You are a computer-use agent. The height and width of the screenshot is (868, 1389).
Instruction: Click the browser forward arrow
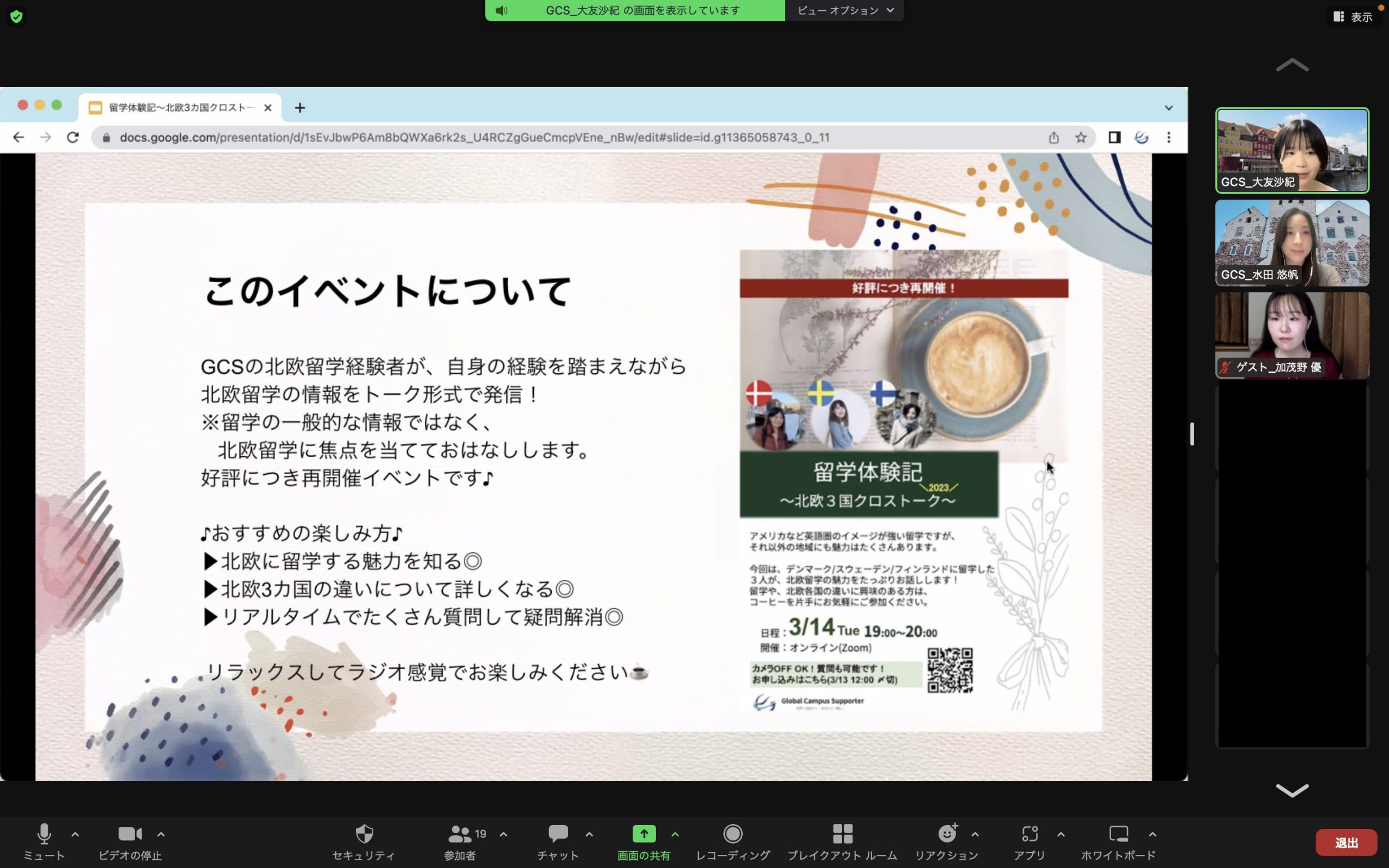point(46,137)
